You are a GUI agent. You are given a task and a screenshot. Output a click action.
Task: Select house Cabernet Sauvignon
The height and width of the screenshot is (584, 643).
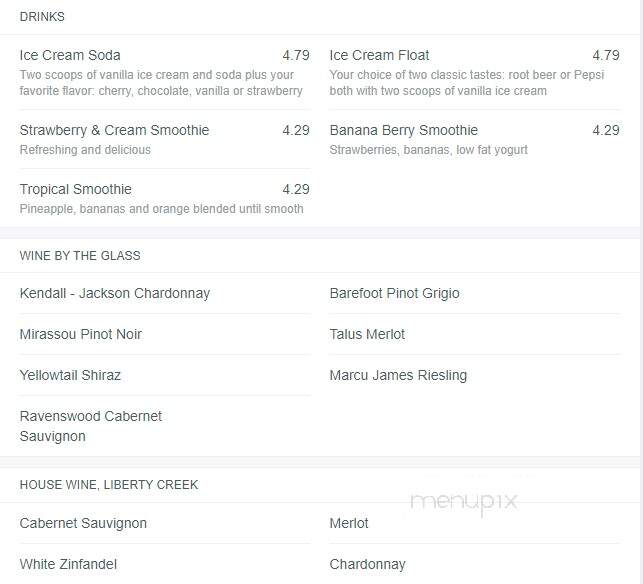point(83,523)
